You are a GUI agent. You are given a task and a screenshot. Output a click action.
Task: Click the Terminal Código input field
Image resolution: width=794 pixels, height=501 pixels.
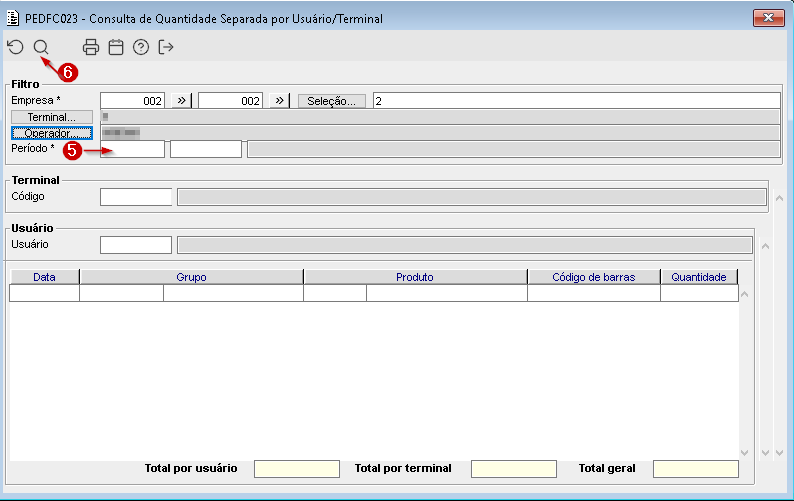pos(136,197)
